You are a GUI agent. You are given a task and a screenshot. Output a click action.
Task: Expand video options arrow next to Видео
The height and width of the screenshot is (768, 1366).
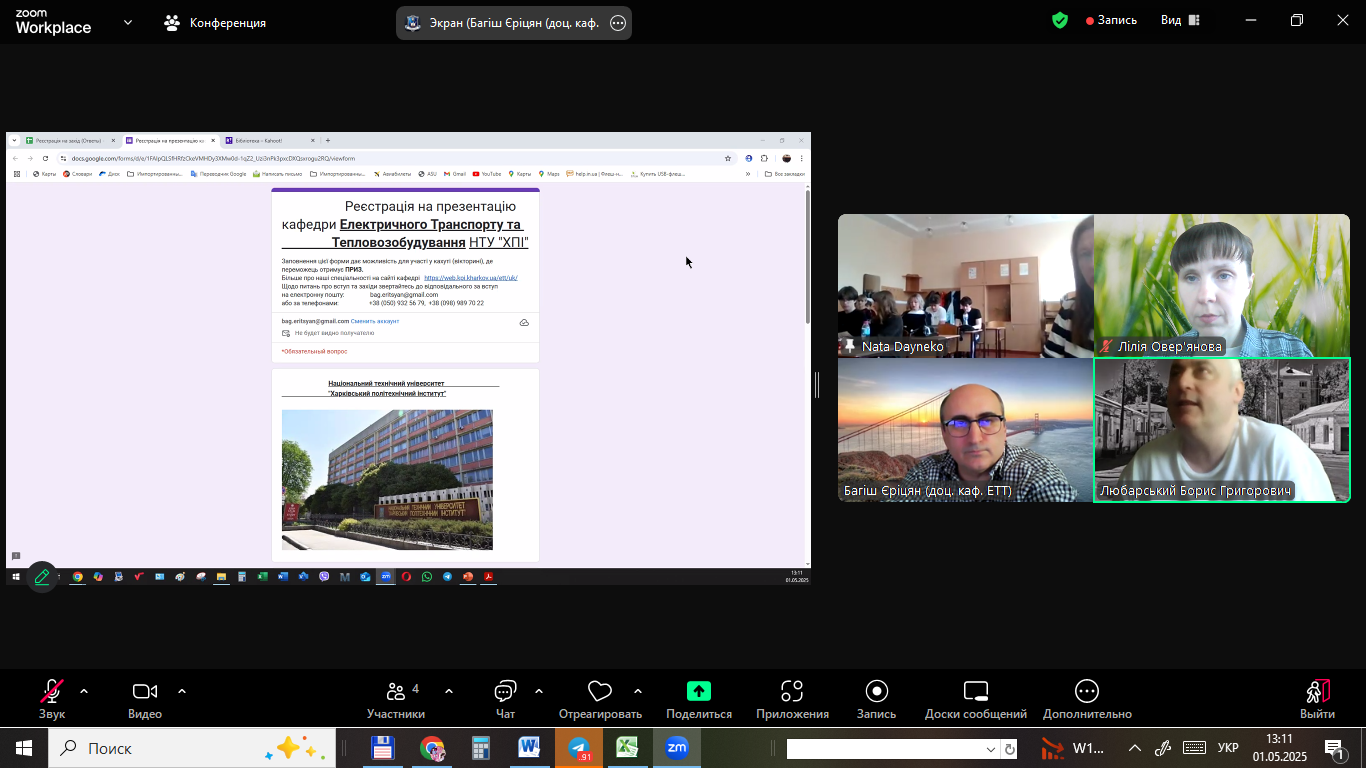182,691
